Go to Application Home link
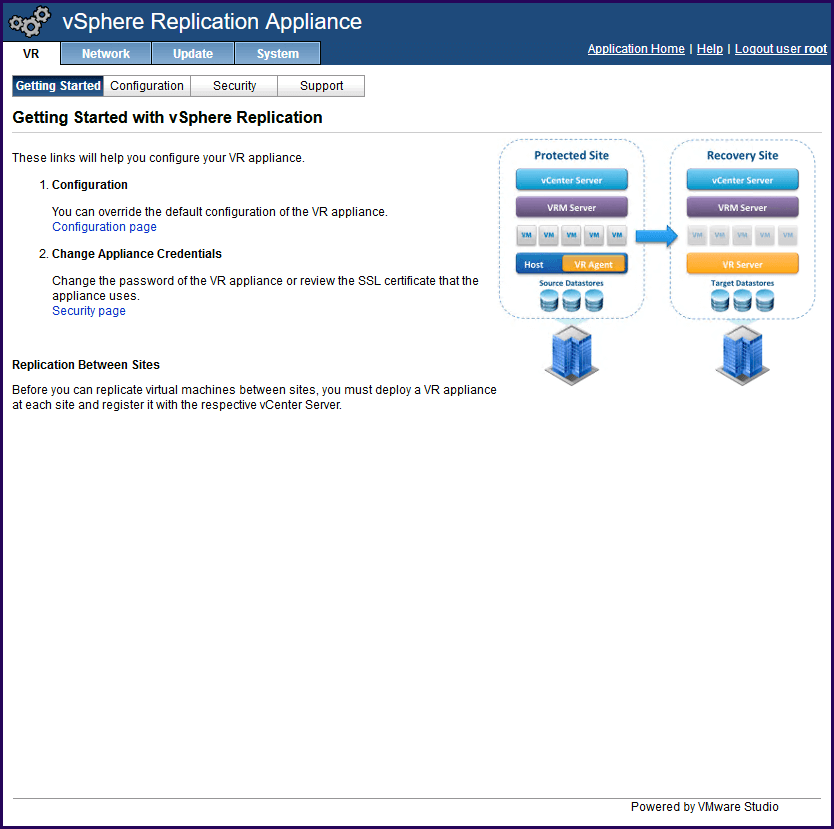 (x=636, y=49)
